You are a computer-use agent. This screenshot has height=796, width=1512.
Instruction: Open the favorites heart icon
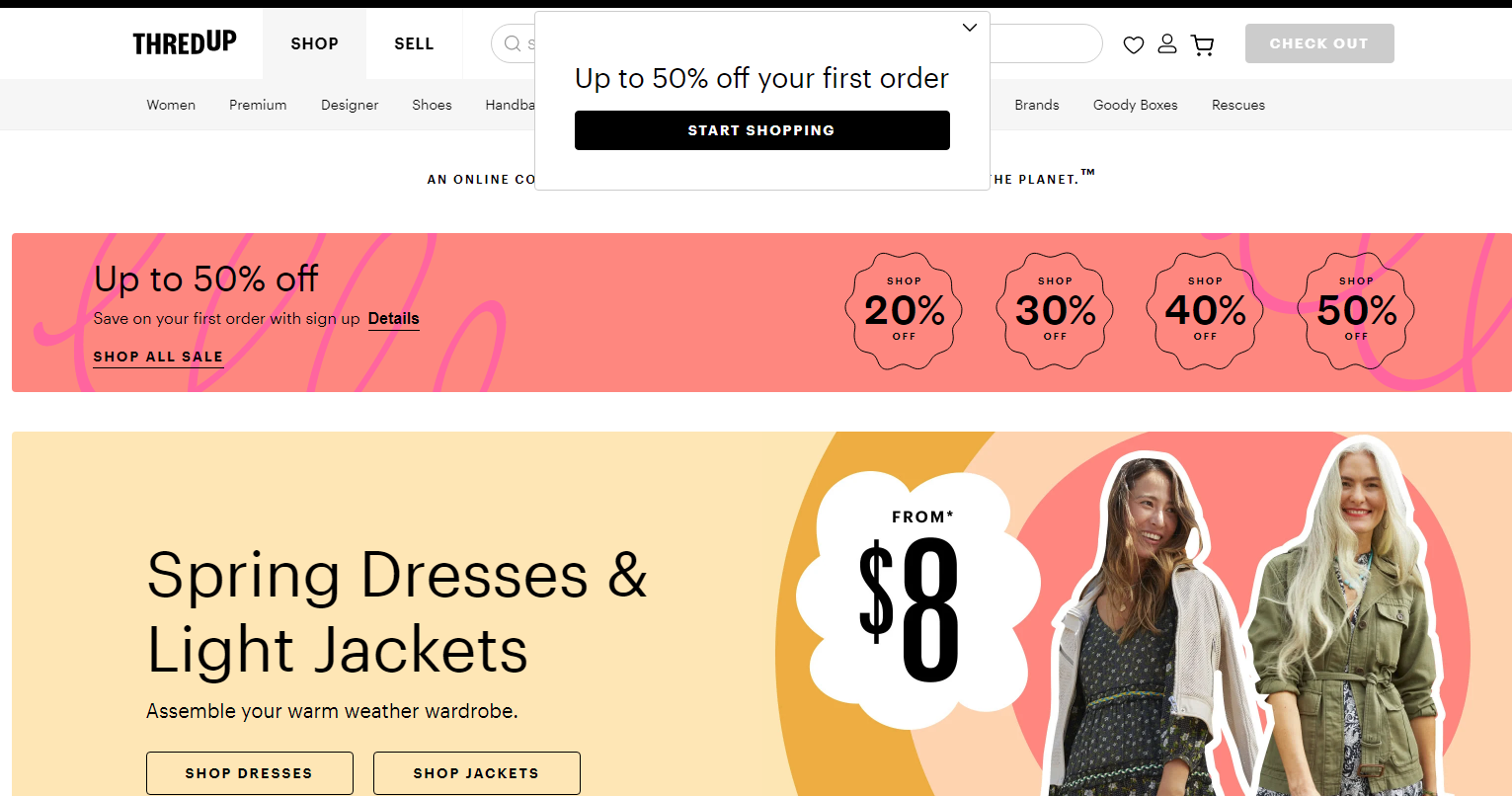tap(1134, 44)
